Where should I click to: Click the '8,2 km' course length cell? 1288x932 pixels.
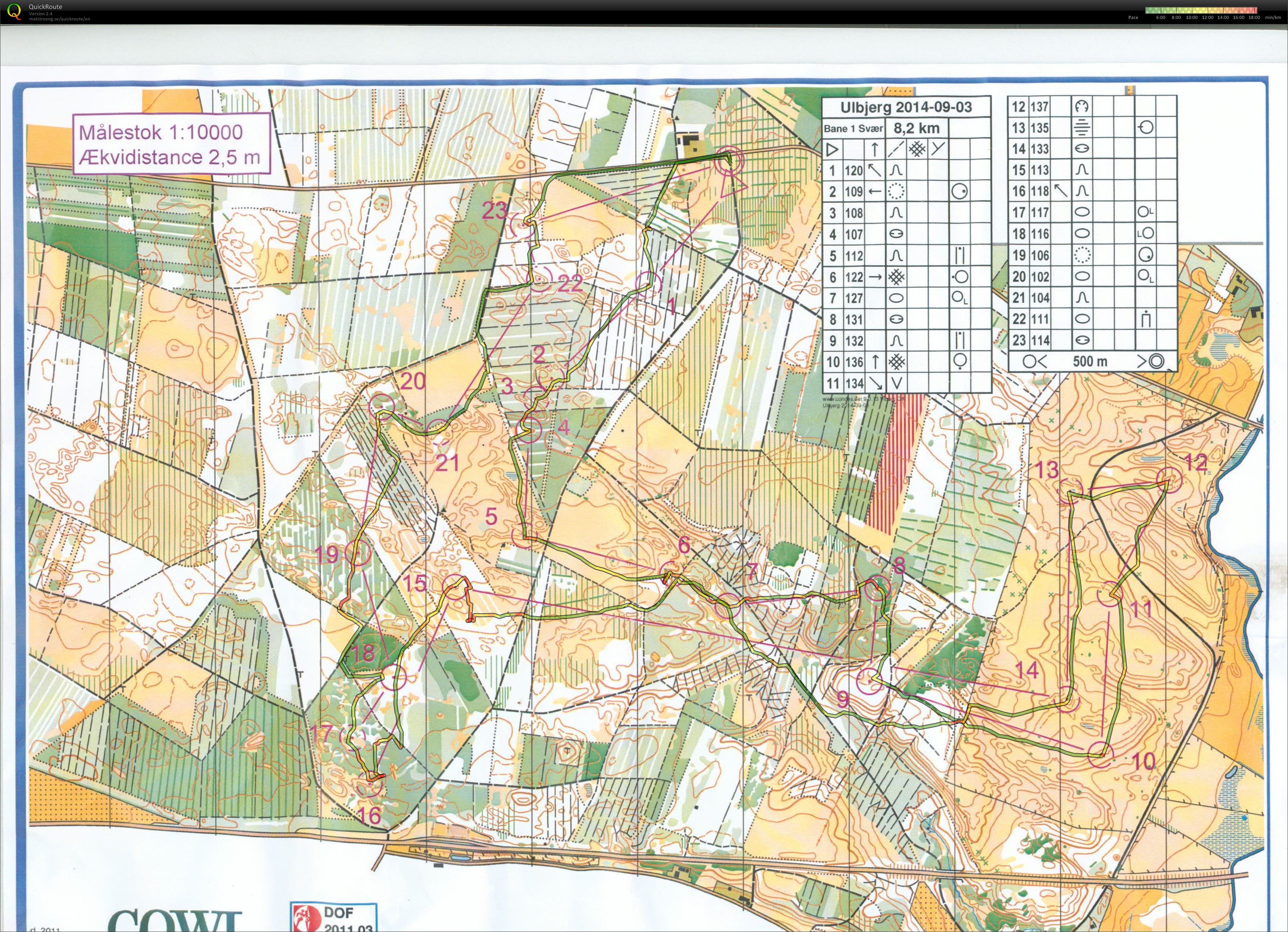point(917,128)
